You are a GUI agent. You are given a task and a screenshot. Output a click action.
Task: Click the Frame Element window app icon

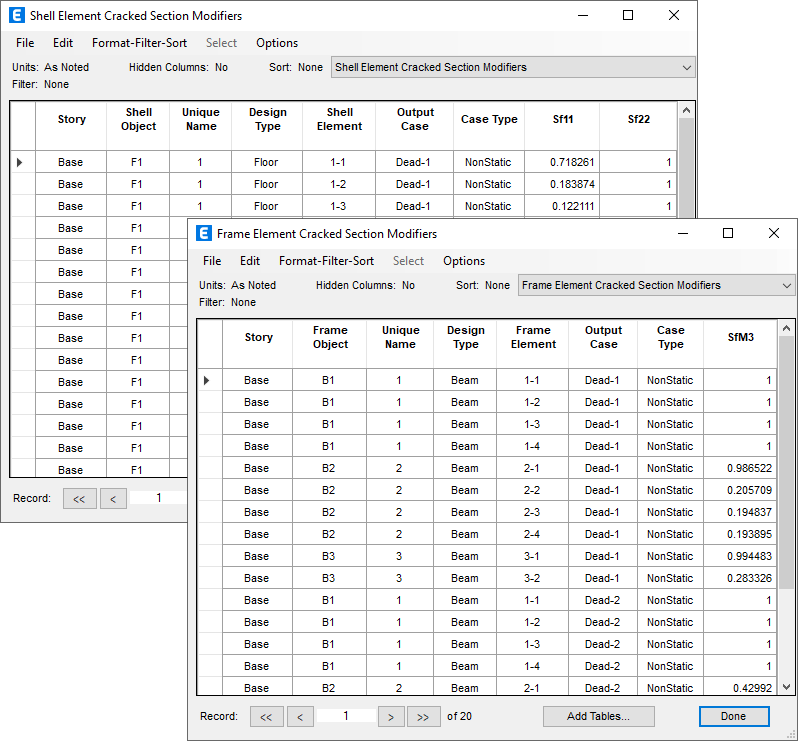coord(204,234)
